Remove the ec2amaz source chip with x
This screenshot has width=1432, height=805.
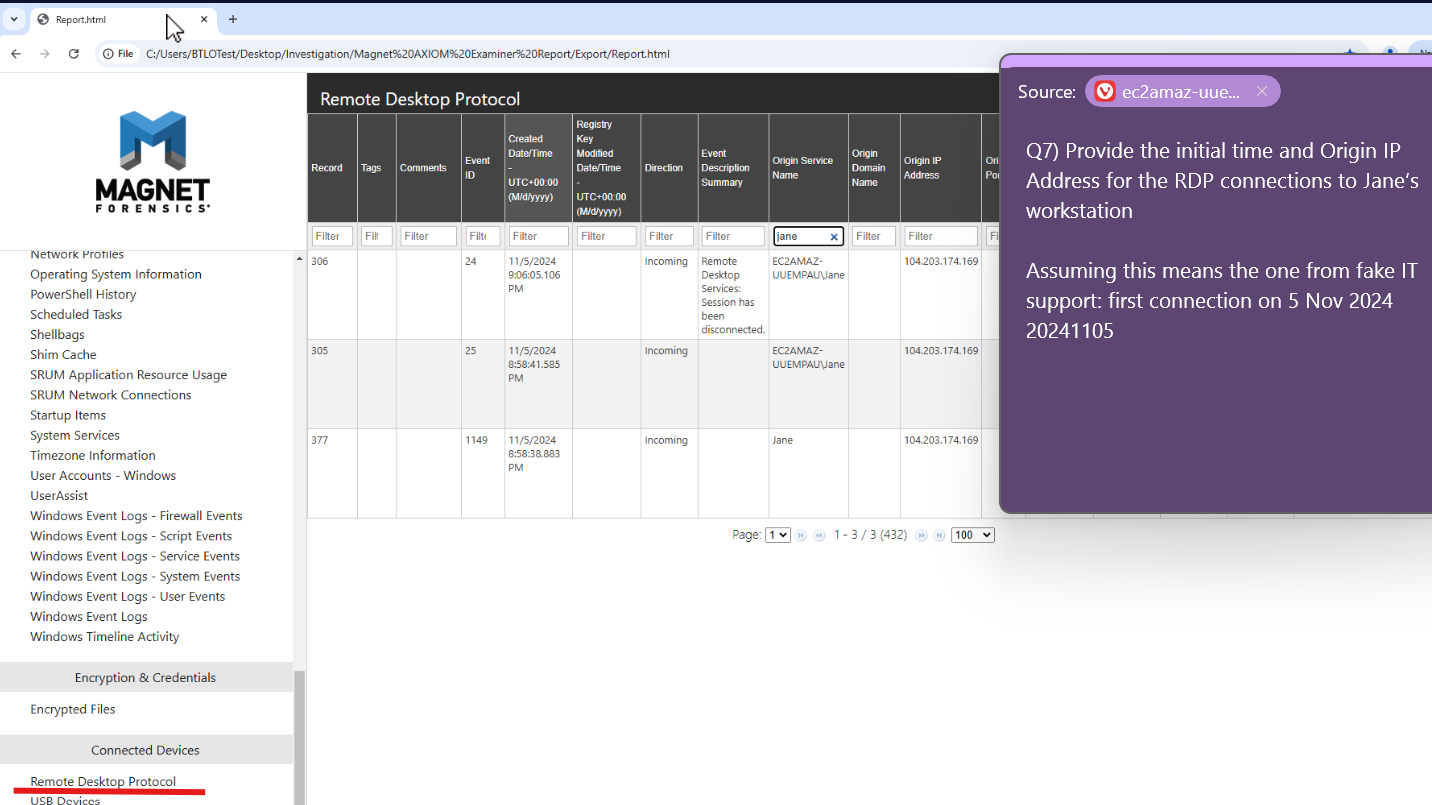1262,91
